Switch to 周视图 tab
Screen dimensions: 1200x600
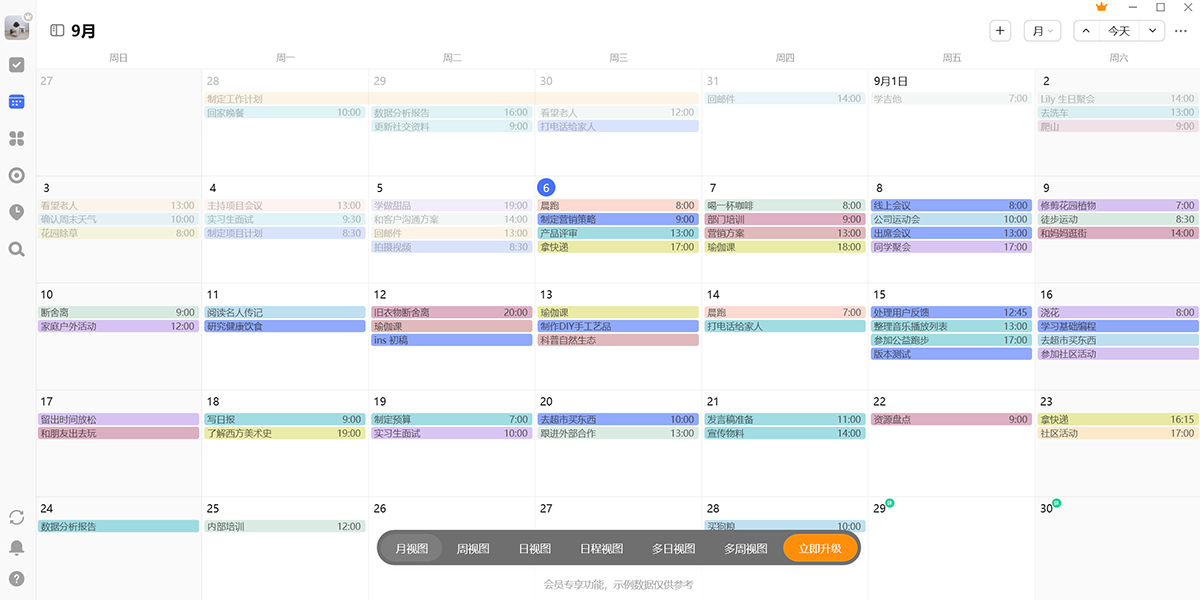tap(472, 548)
